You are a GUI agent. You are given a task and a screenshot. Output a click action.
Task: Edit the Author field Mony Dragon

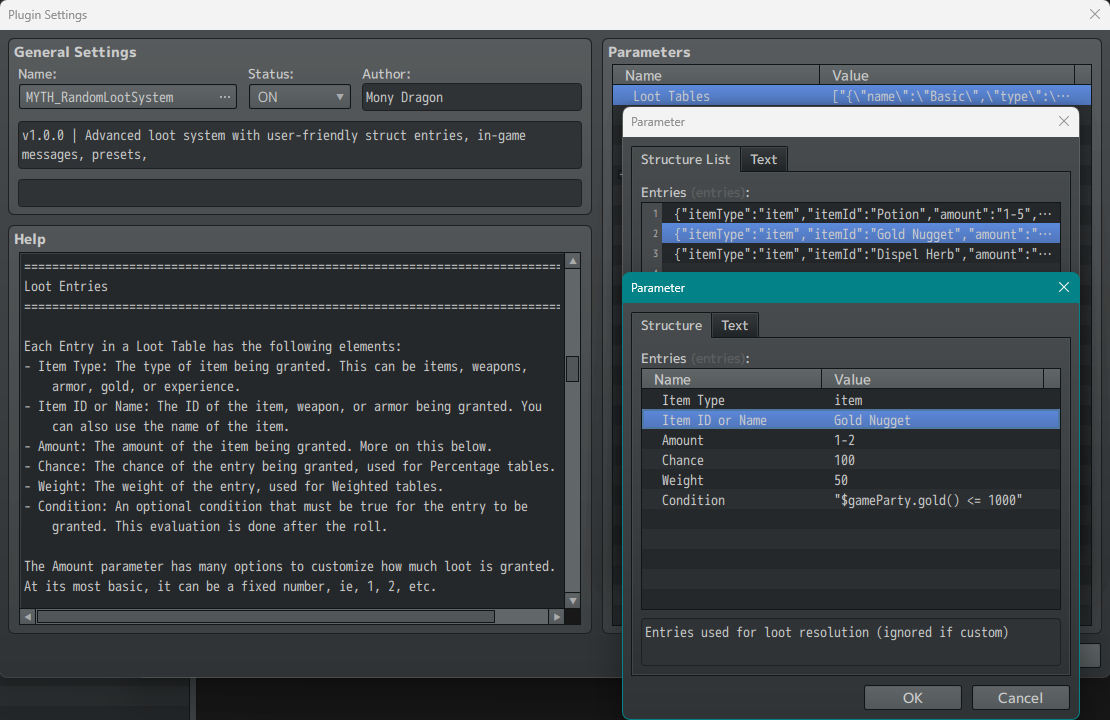(x=471, y=97)
